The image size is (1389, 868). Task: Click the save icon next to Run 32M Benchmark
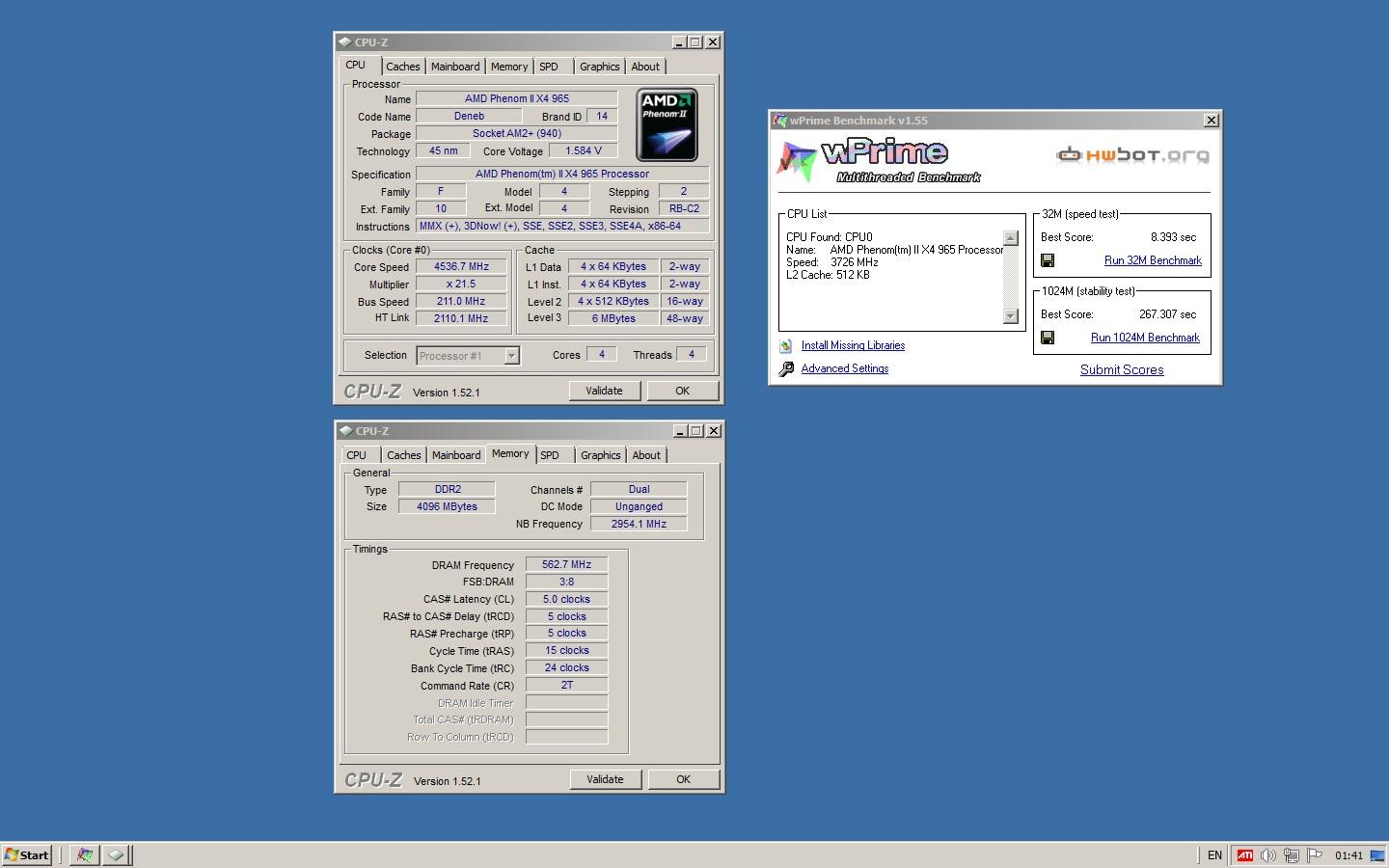1048,260
